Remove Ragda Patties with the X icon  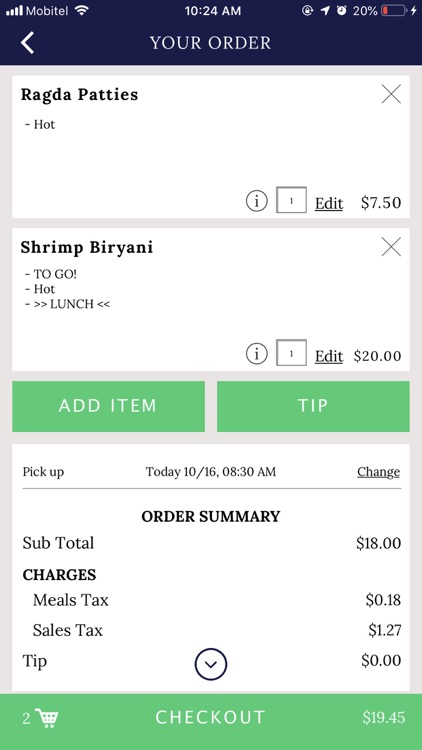[391, 94]
